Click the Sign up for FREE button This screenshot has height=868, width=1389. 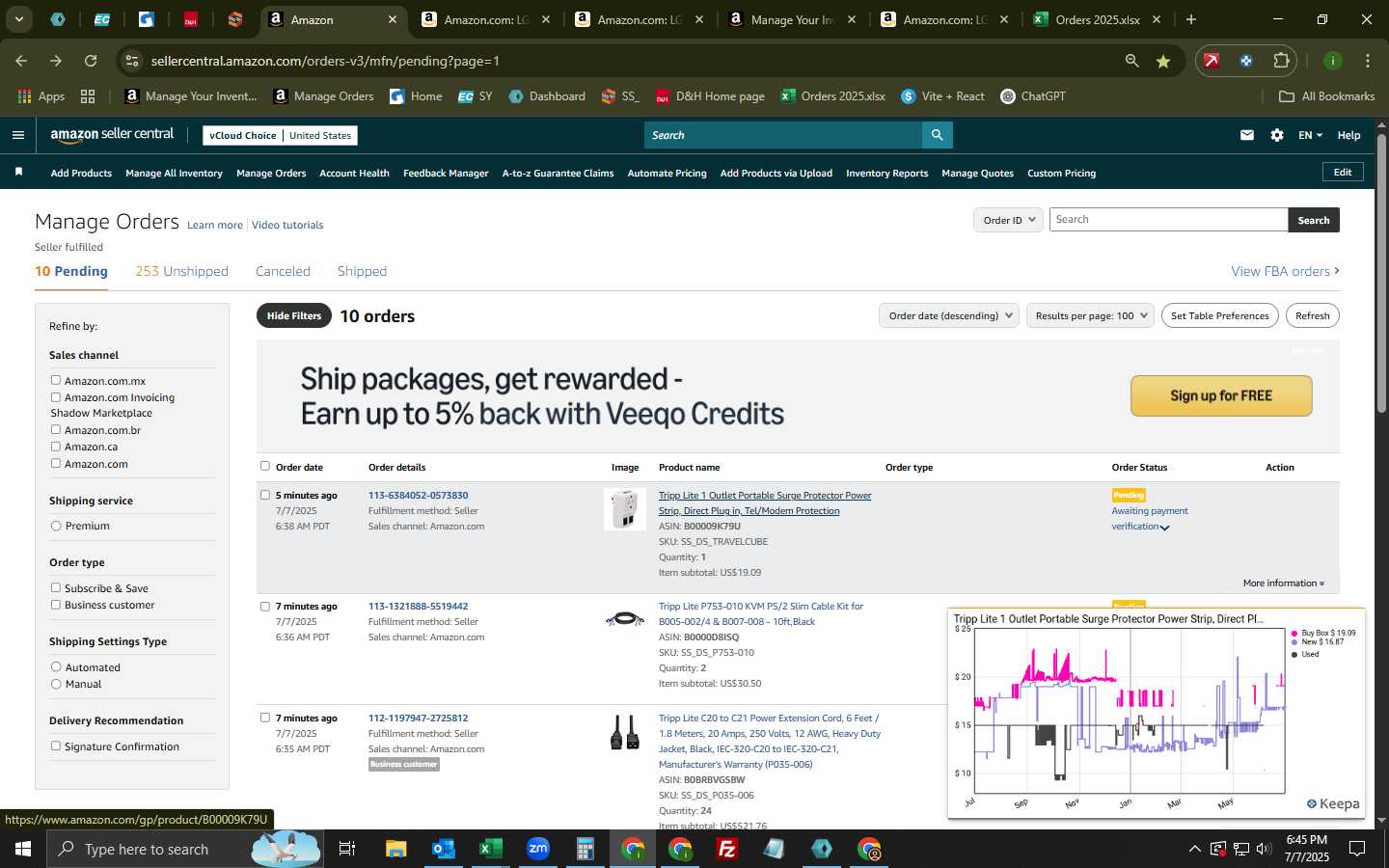pos(1221,395)
